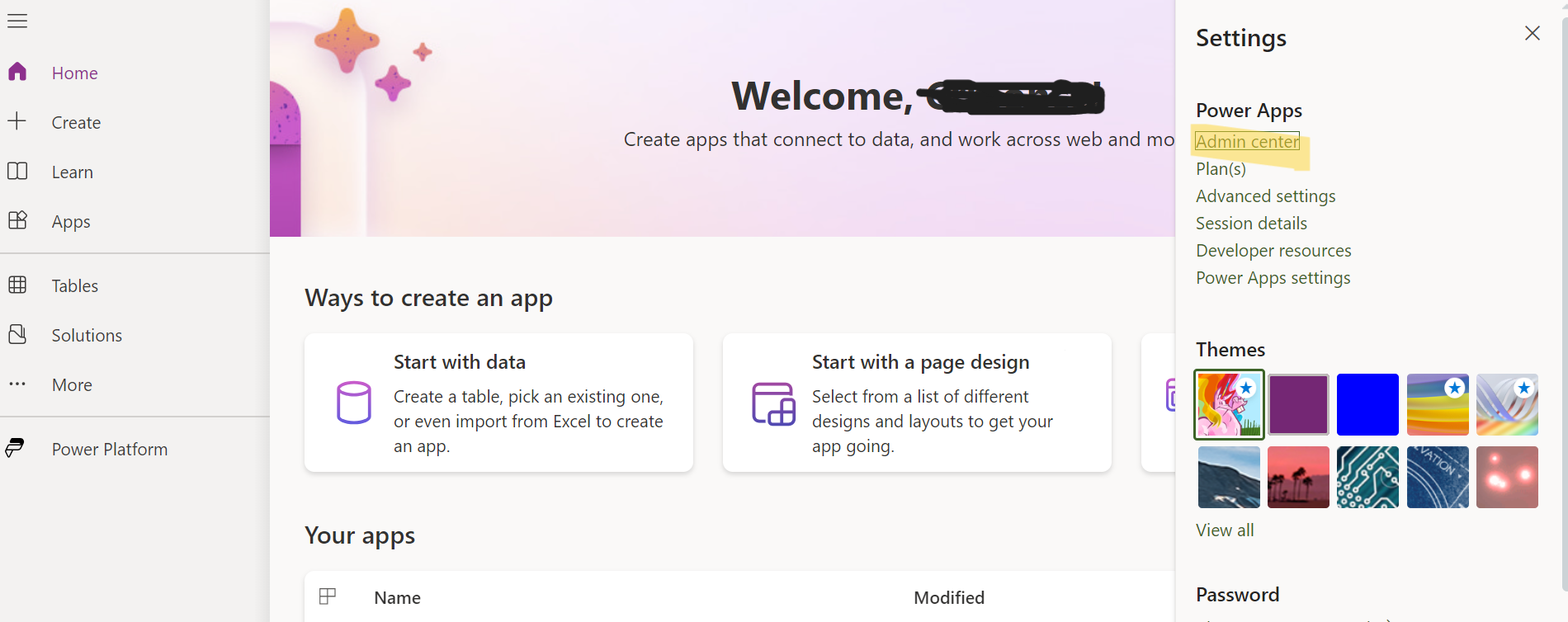The width and height of the screenshot is (1568, 622).
Task: Sort by the Name column header
Action: click(397, 597)
